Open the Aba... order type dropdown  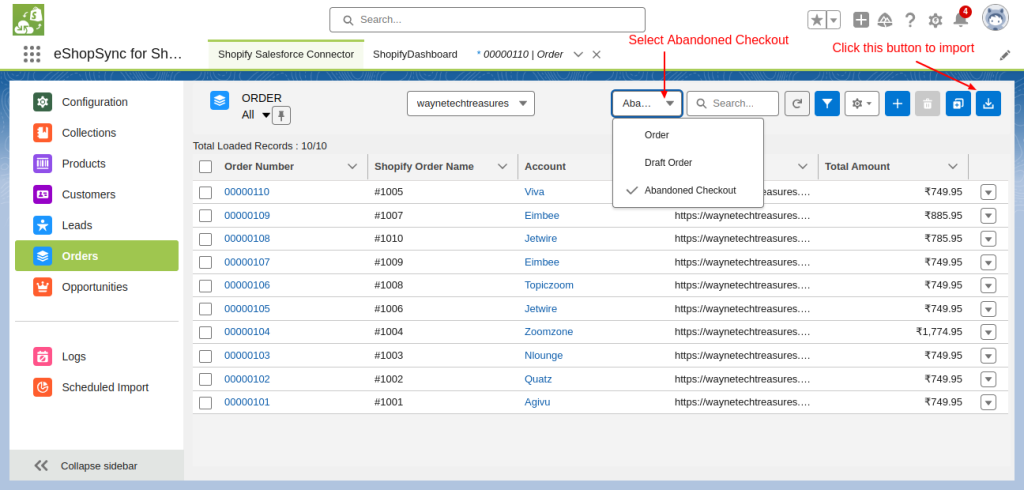click(x=647, y=103)
